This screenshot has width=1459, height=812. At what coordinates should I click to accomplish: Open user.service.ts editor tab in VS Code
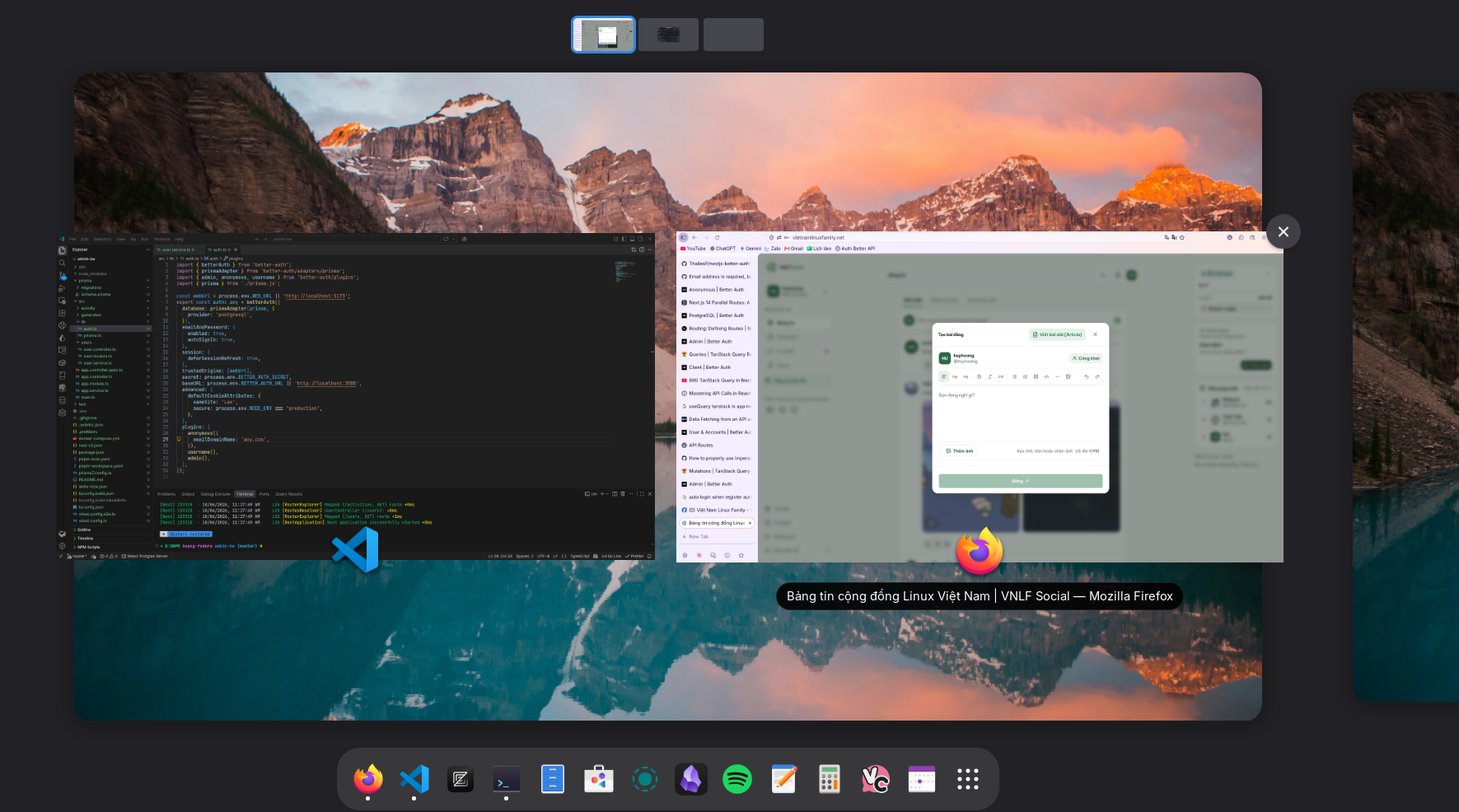[178, 250]
